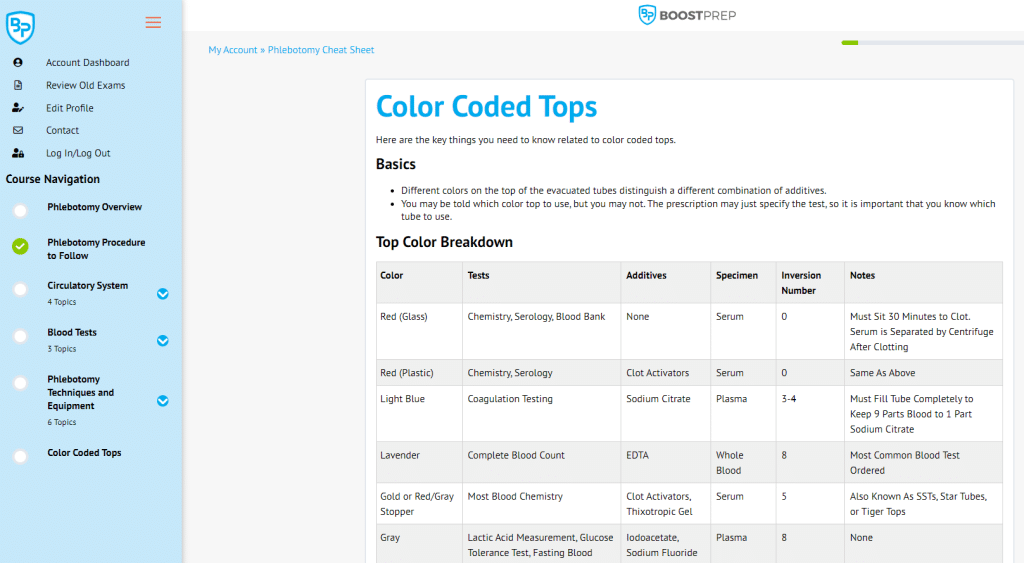The width and height of the screenshot is (1024, 563).
Task: Click the Log In/Log Out lock icon
Action: pos(18,153)
